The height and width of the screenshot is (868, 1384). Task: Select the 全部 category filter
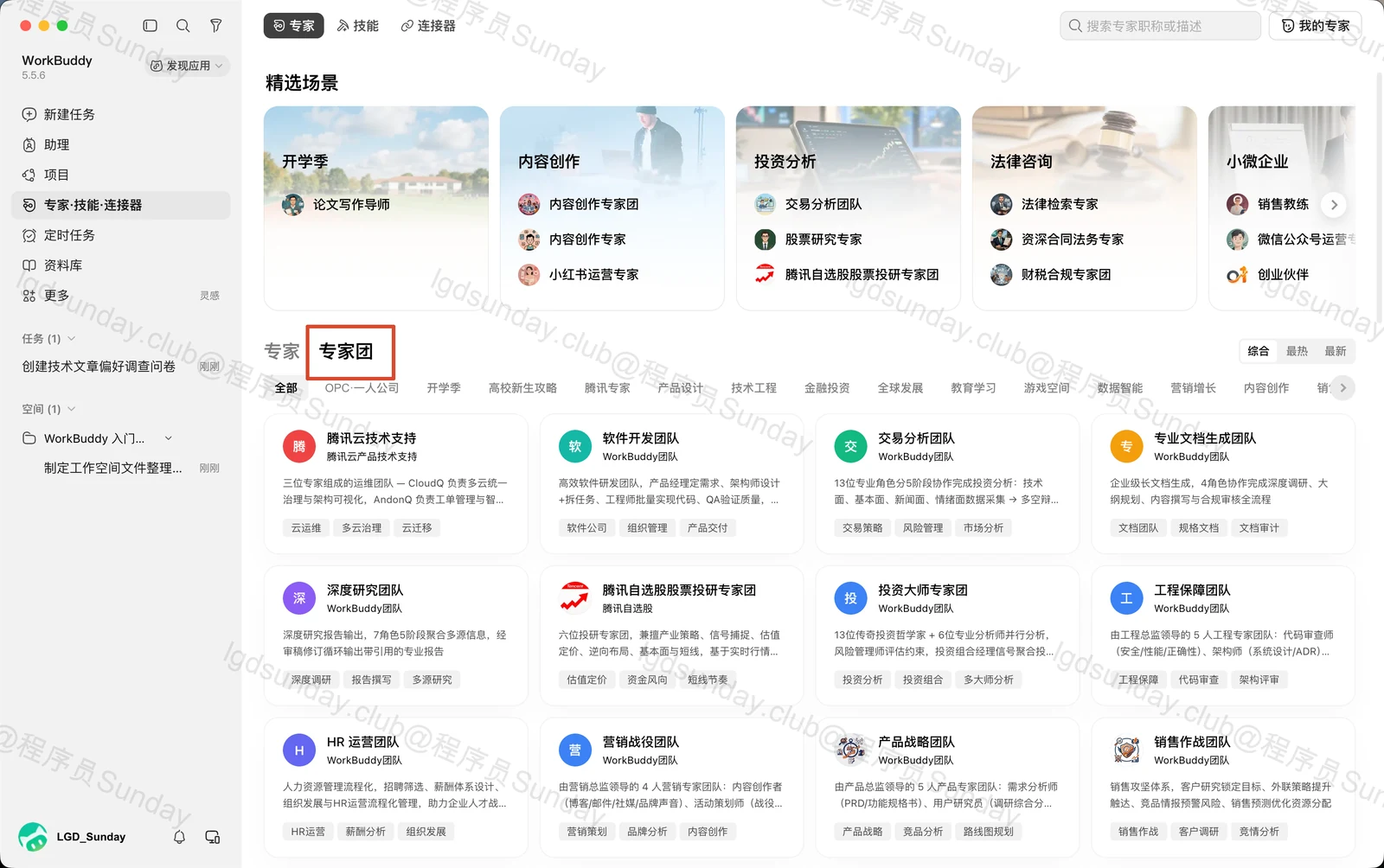(286, 388)
